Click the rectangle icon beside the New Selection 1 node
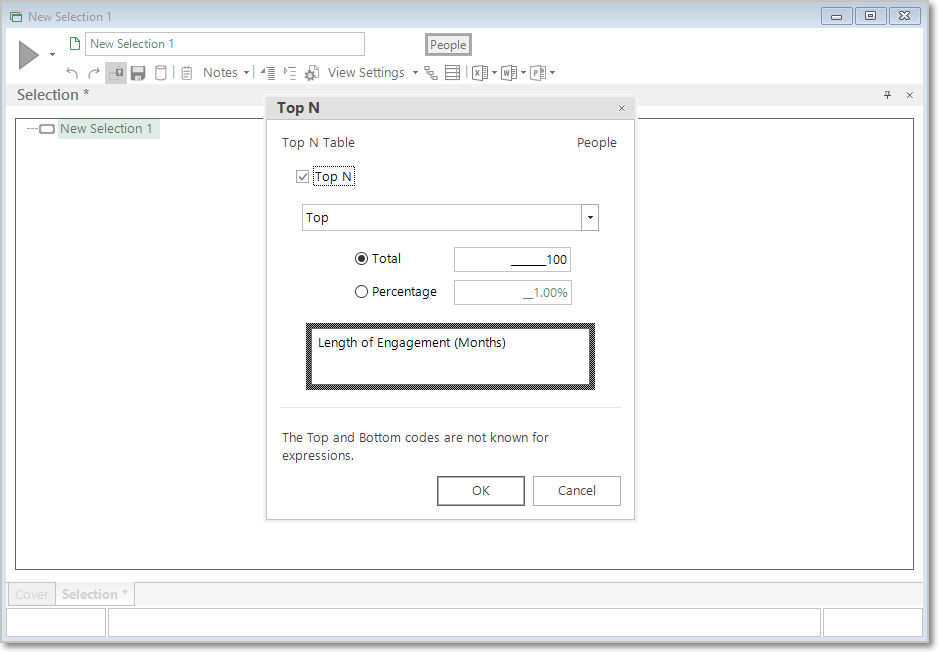Viewport: 938px width, 652px height. 47,129
